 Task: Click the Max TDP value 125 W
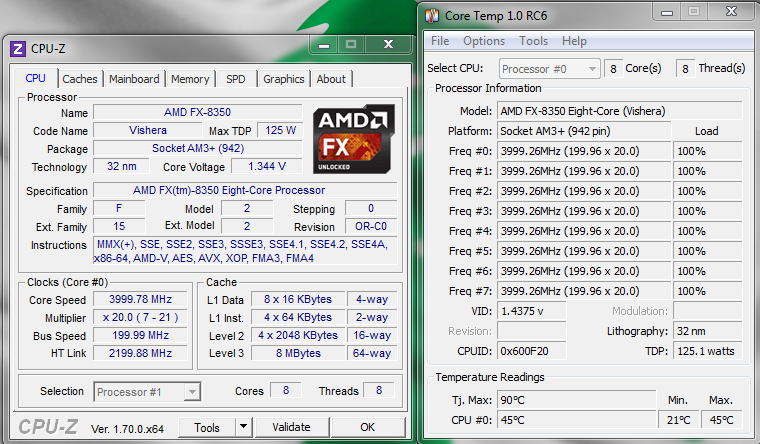tap(280, 130)
